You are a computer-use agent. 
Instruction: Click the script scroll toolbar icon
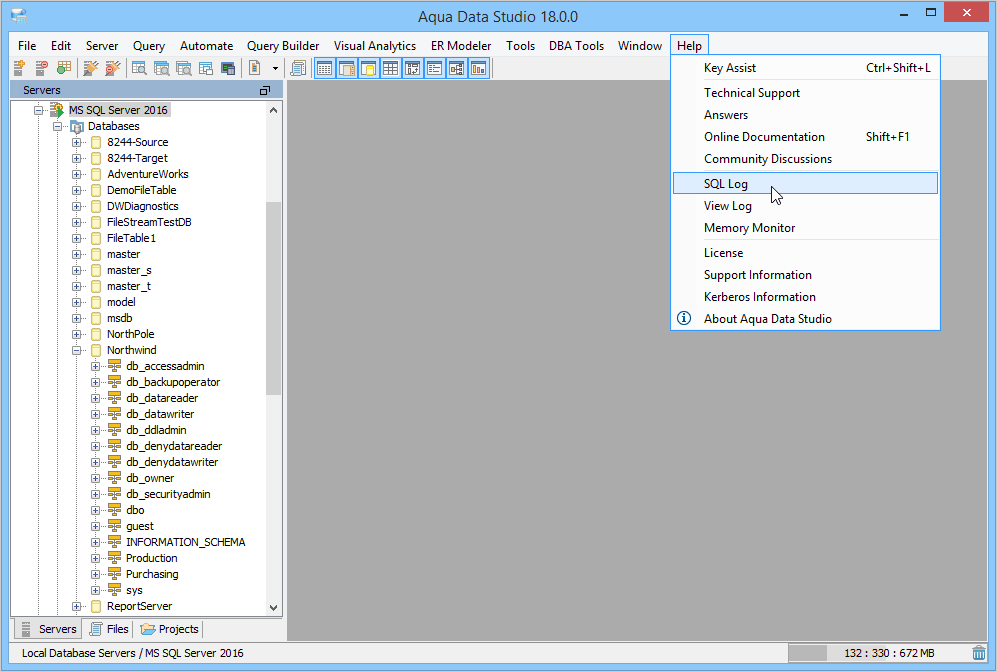tap(298, 68)
